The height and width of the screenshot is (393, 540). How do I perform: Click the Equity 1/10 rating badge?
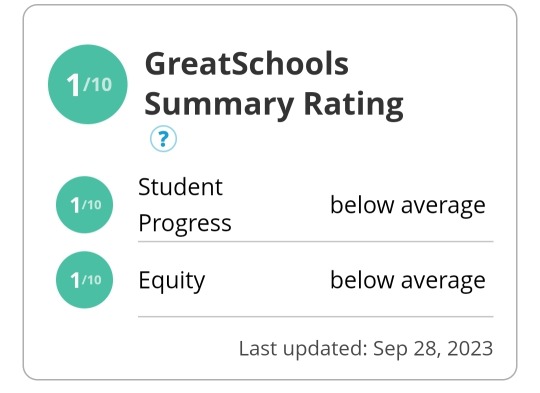click(x=84, y=280)
